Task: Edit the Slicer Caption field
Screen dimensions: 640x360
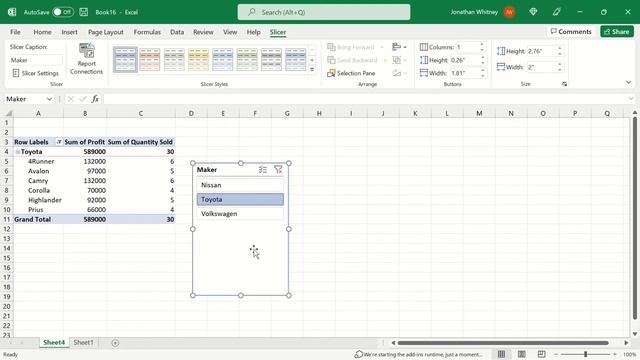Action: 36,60
